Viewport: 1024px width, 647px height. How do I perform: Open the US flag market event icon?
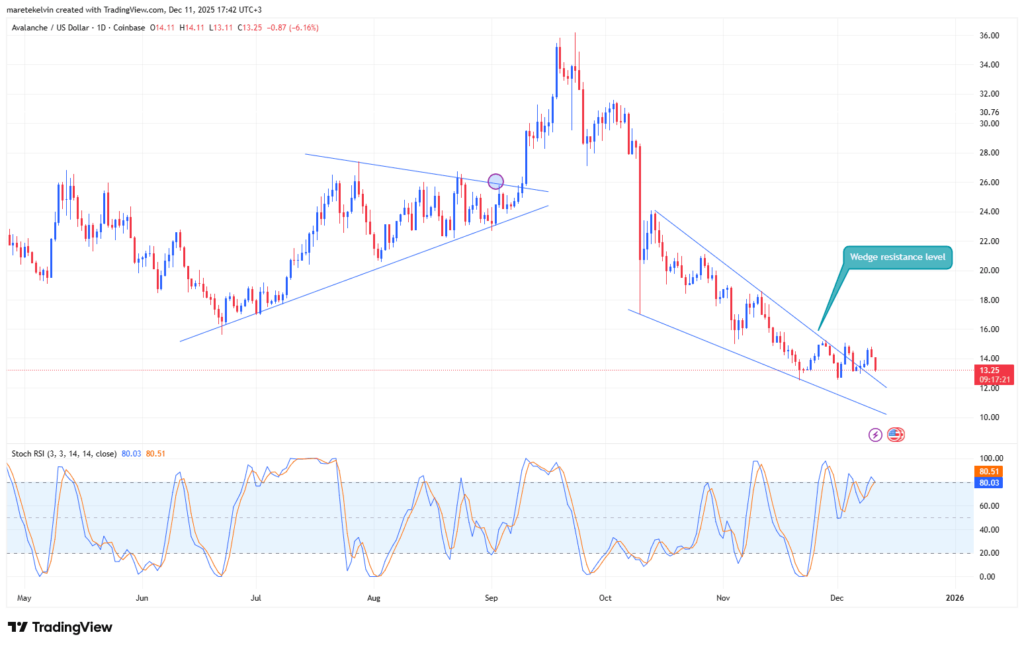coord(896,433)
